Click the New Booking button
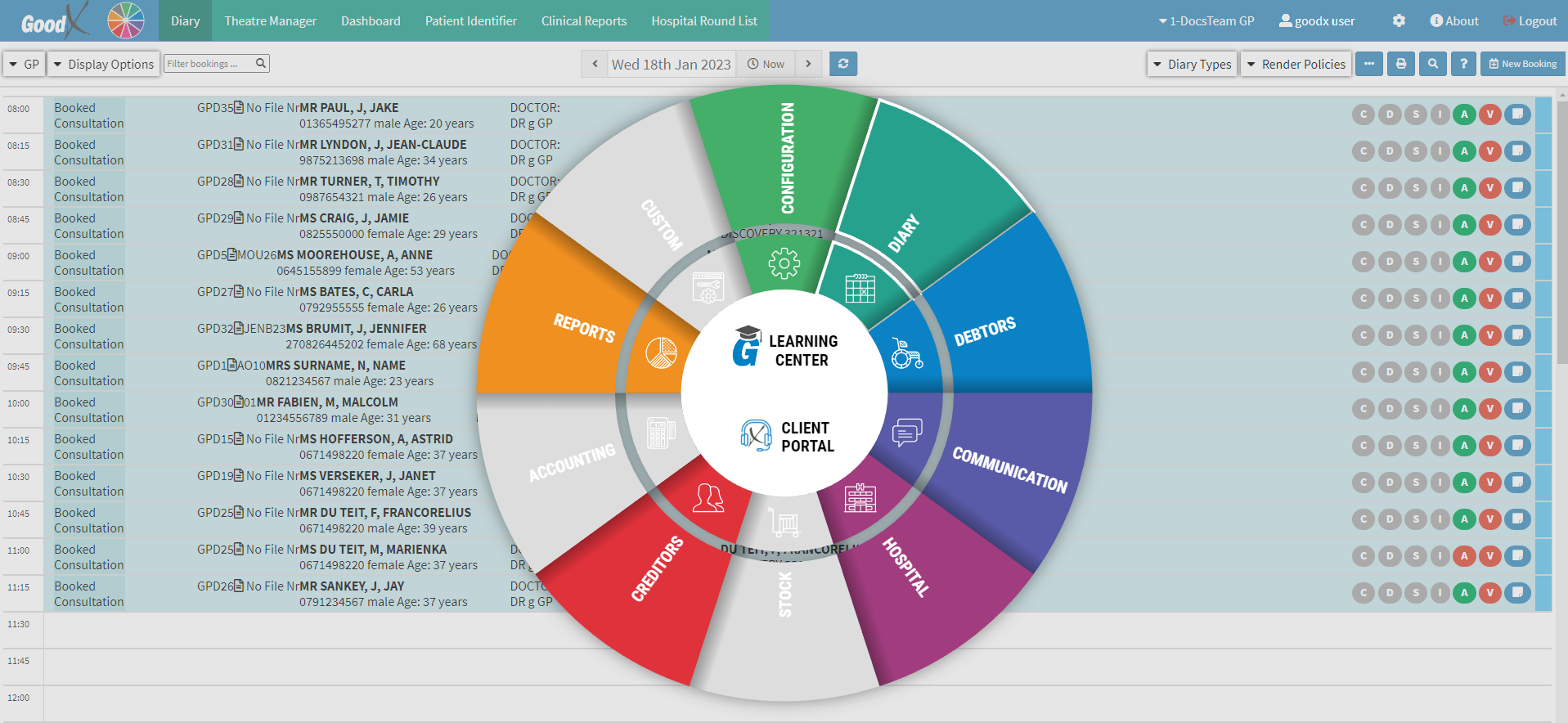Image resolution: width=1568 pixels, height=723 pixels. click(1522, 64)
